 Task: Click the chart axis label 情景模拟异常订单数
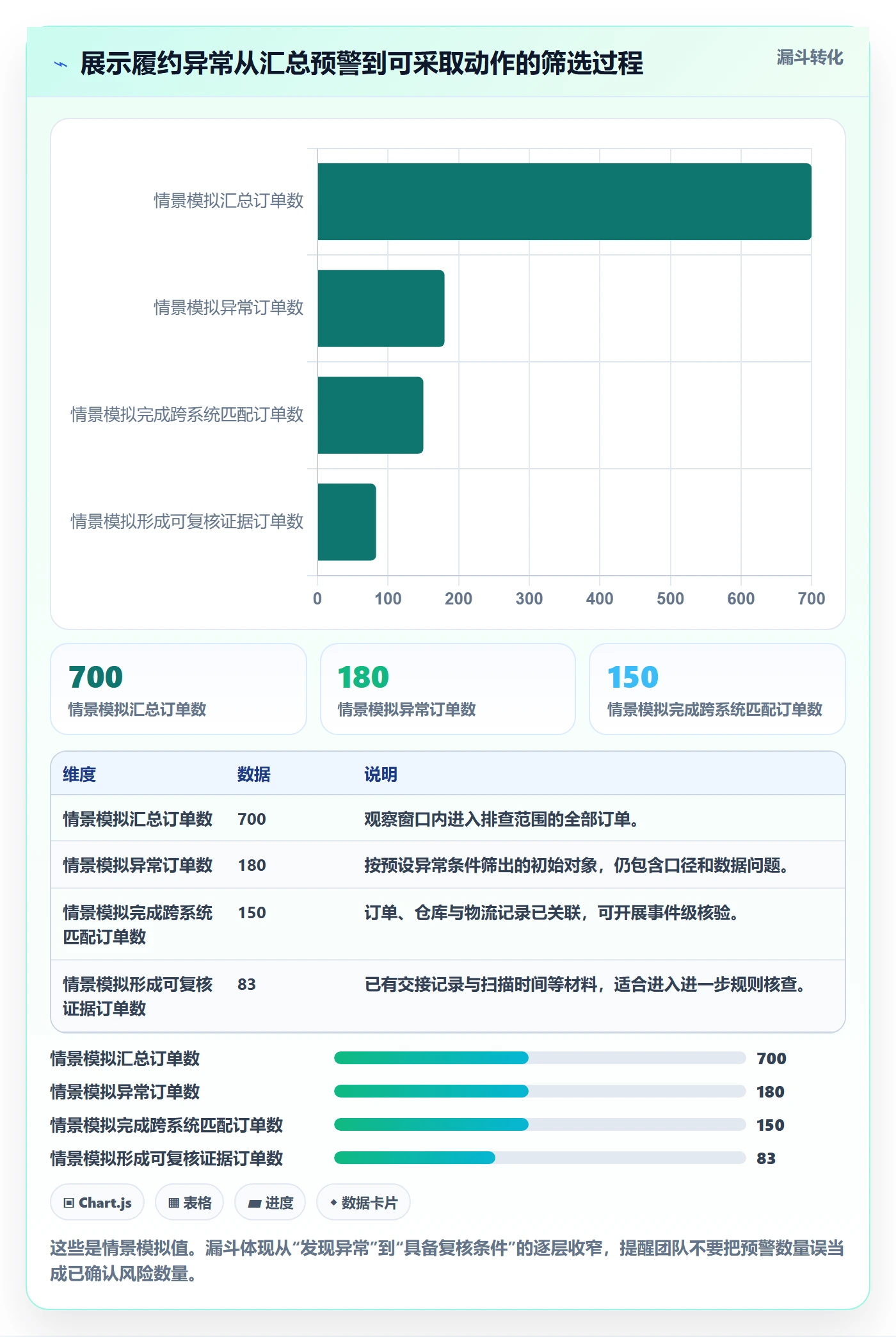pyautogui.click(x=228, y=308)
